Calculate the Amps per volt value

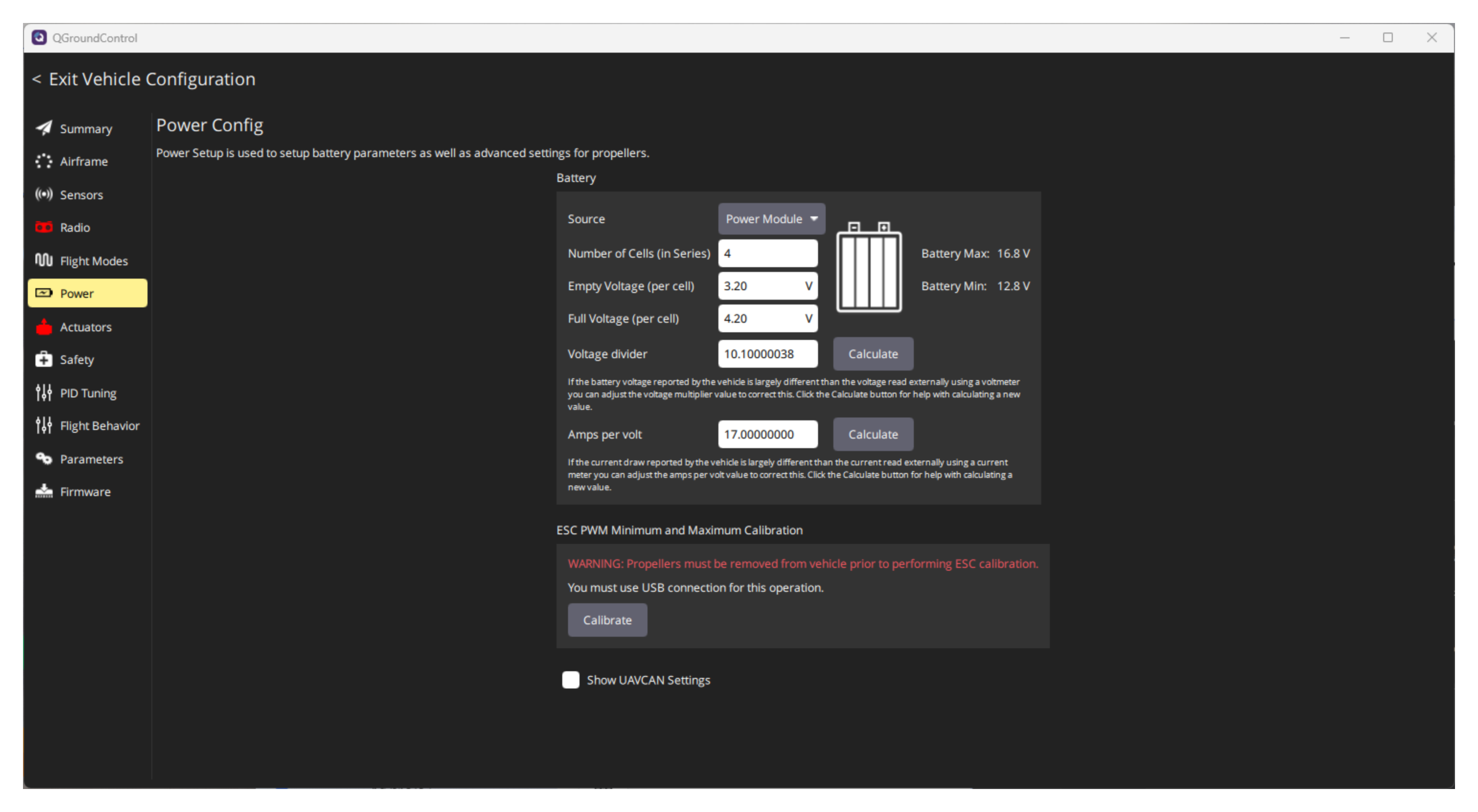pos(873,434)
